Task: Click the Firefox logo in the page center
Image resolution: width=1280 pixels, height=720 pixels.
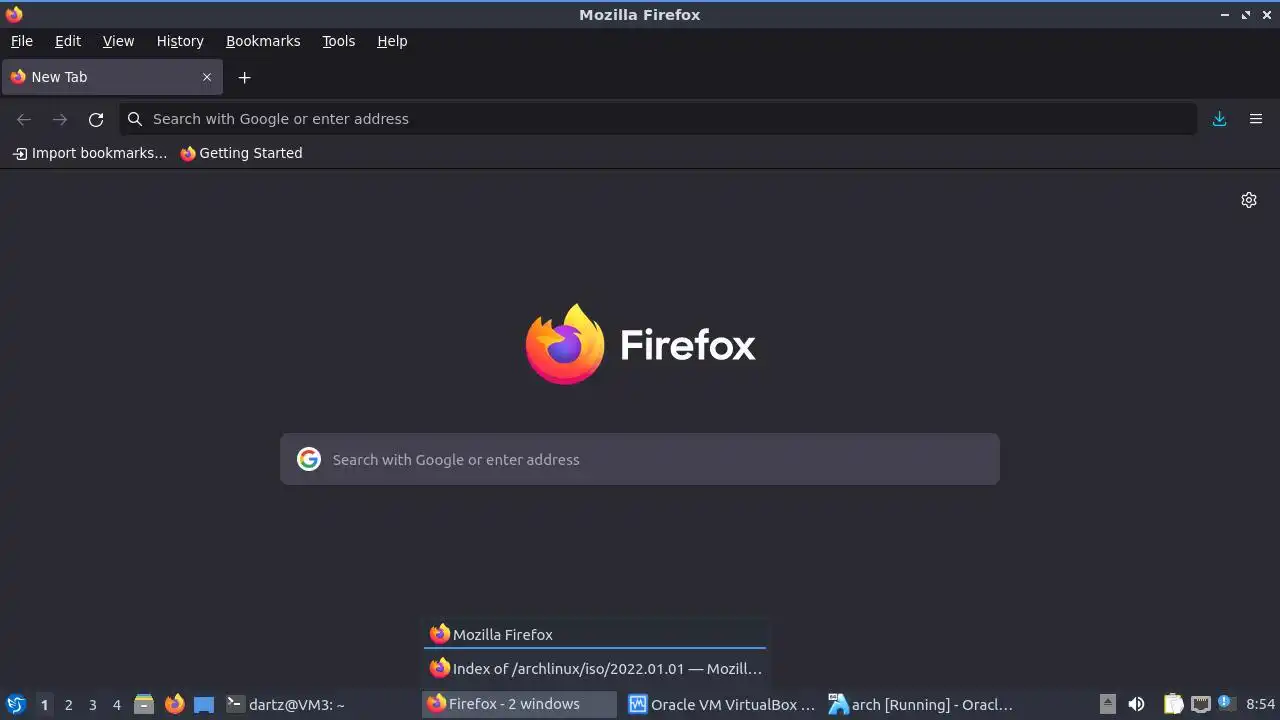Action: click(565, 344)
